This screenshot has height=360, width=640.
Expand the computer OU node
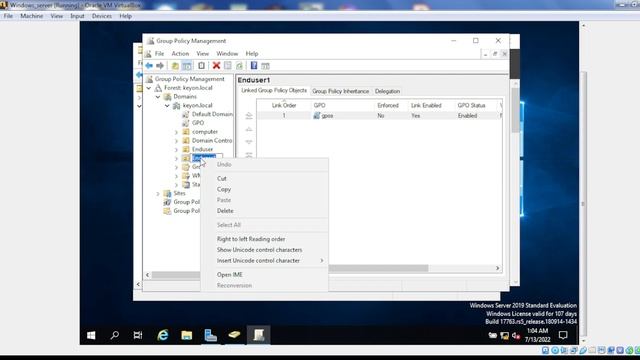[176, 132]
